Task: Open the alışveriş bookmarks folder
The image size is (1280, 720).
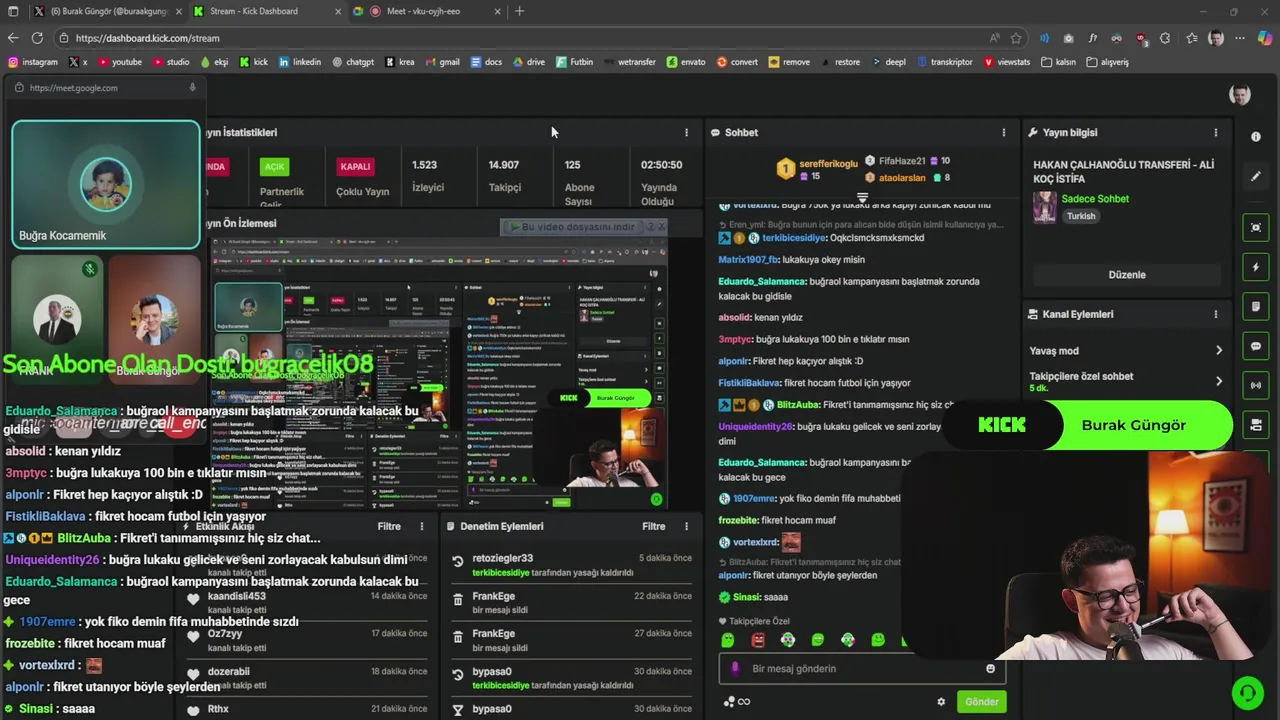Action: [x=1107, y=62]
